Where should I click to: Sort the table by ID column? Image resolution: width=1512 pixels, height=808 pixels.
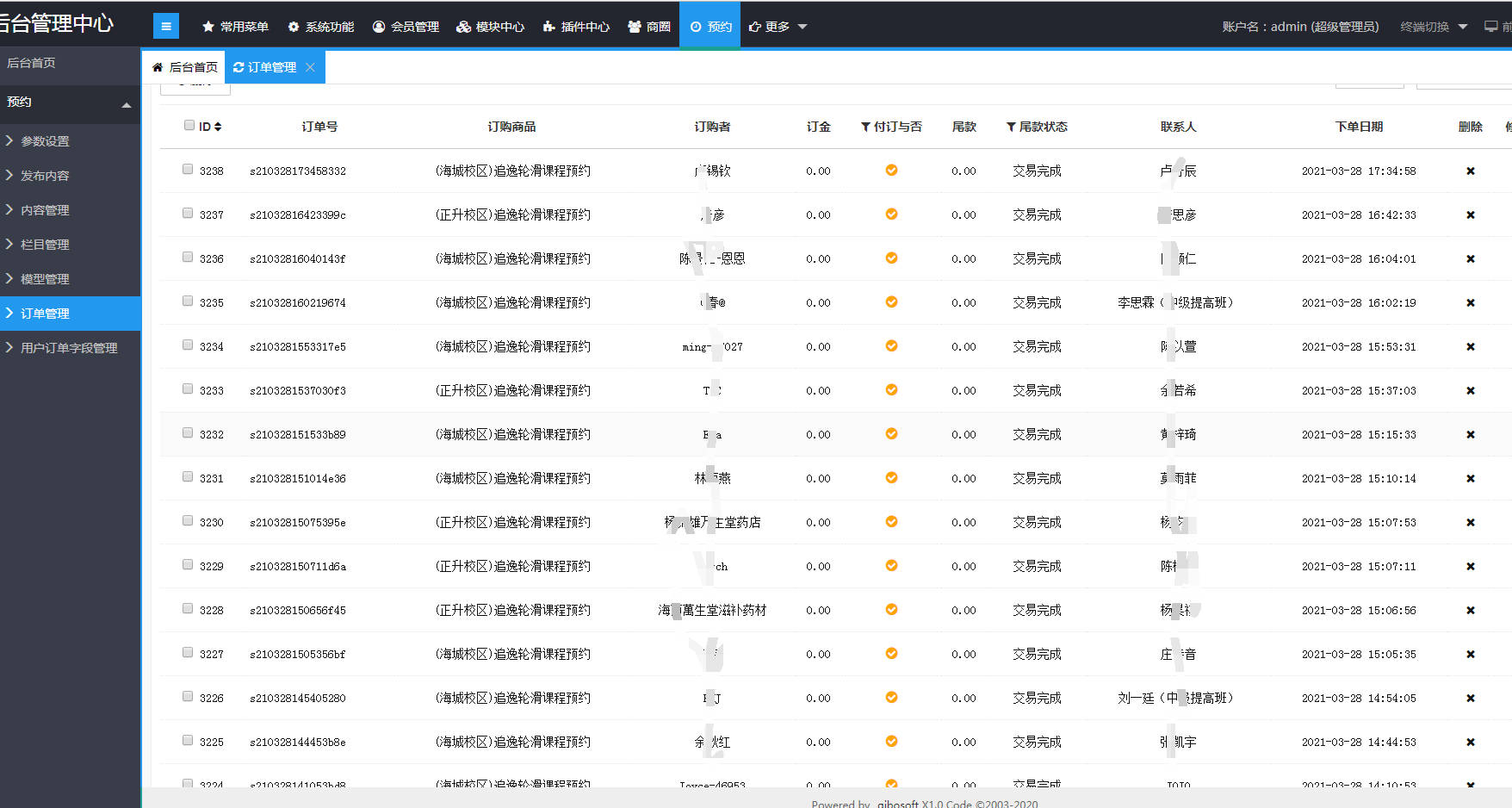click(218, 127)
